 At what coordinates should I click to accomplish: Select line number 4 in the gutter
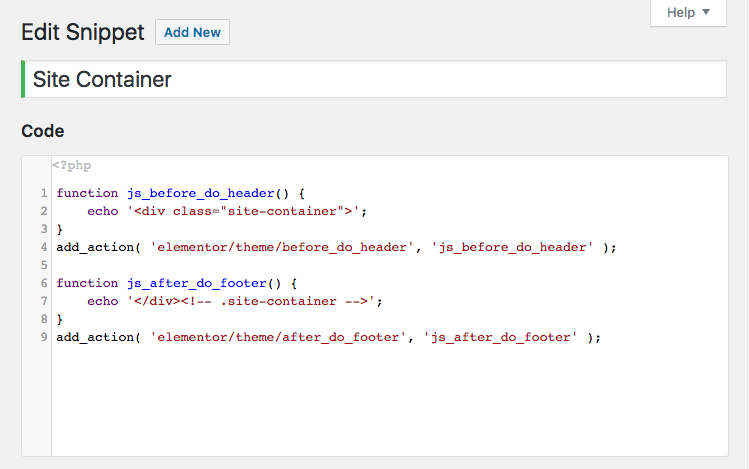pyautogui.click(x=44, y=247)
